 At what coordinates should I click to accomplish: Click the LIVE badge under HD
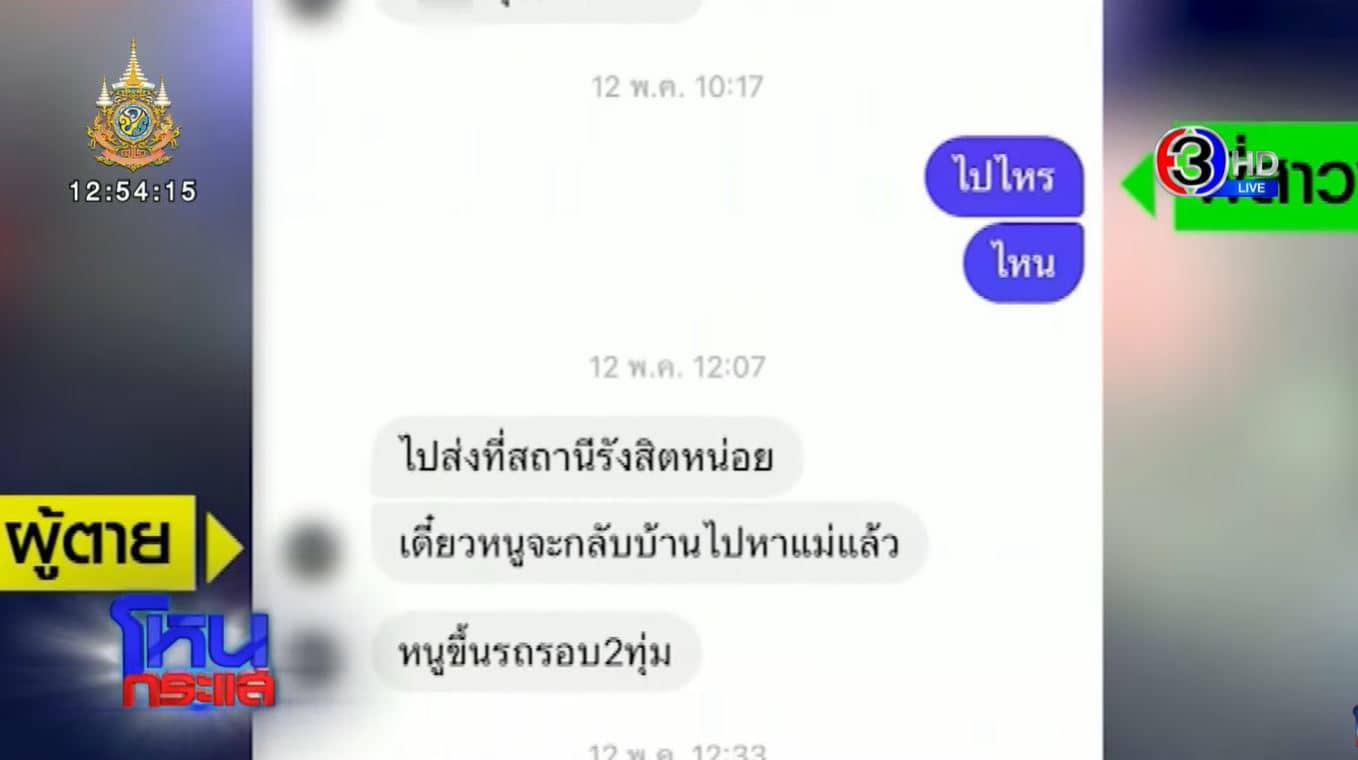click(x=1251, y=188)
